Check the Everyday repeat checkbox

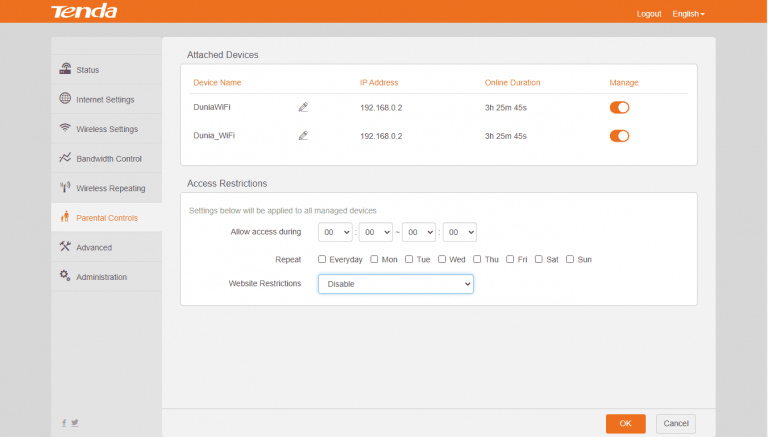pyautogui.click(x=322, y=259)
